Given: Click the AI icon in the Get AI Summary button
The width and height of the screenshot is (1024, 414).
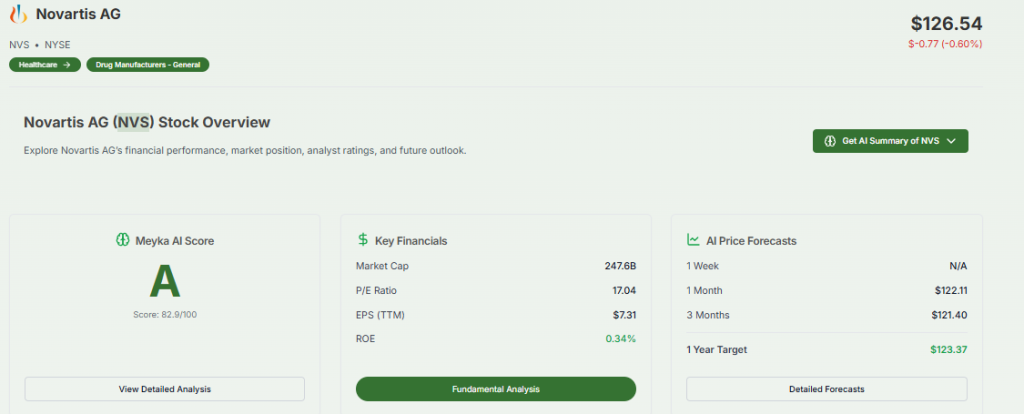Looking at the screenshot, I should (830, 141).
